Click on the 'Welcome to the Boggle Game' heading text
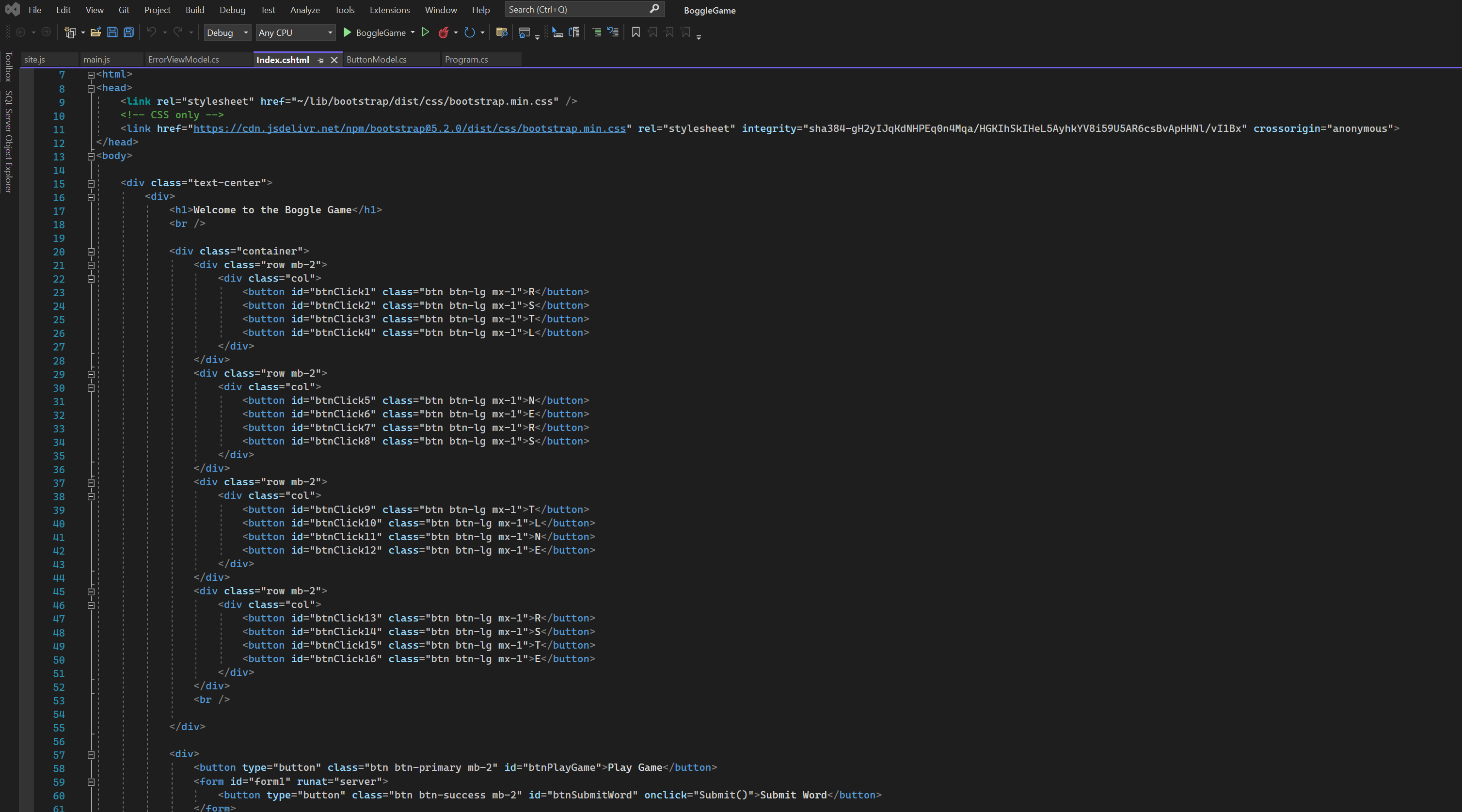 click(x=272, y=210)
